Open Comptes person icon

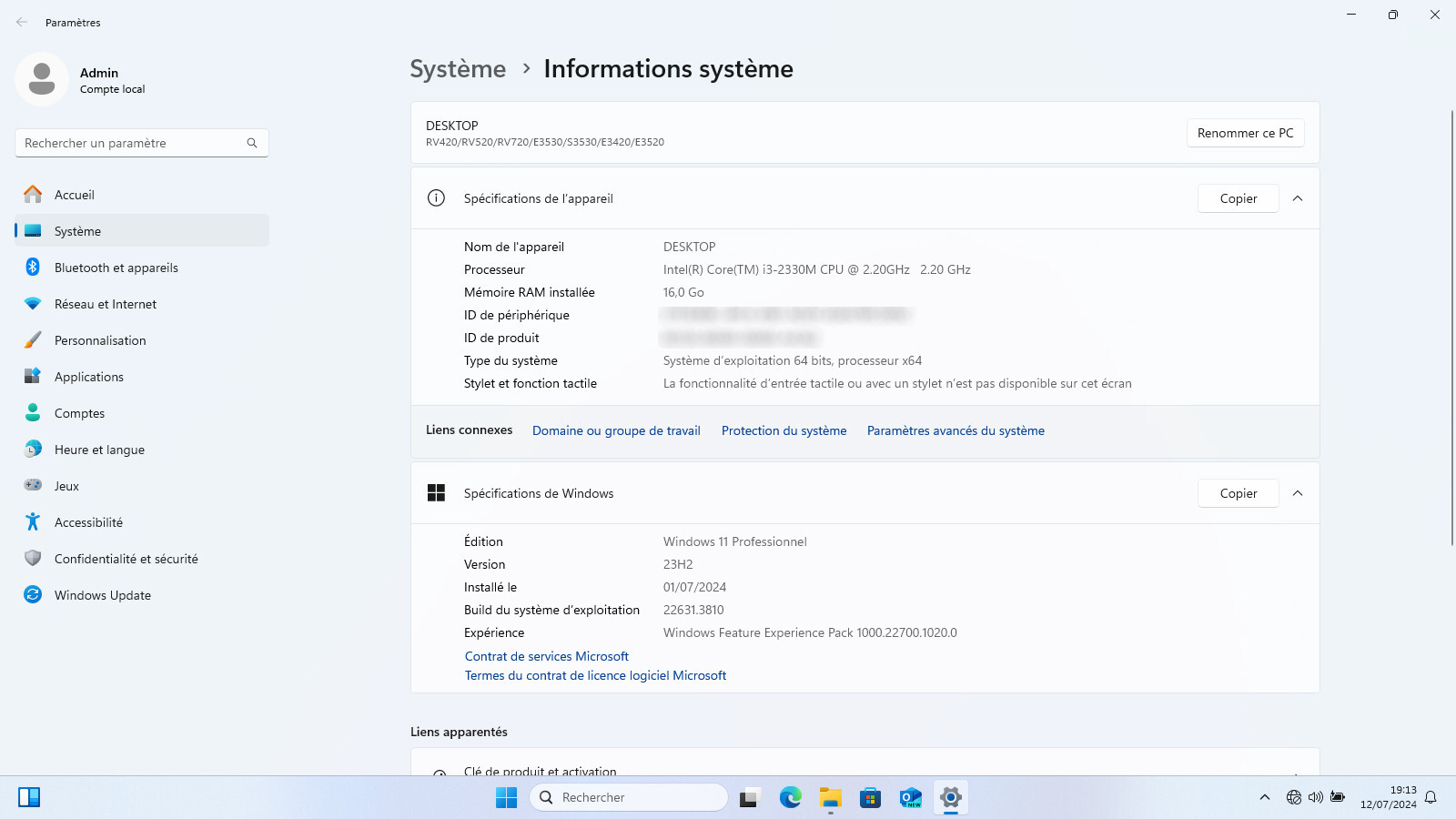click(33, 412)
